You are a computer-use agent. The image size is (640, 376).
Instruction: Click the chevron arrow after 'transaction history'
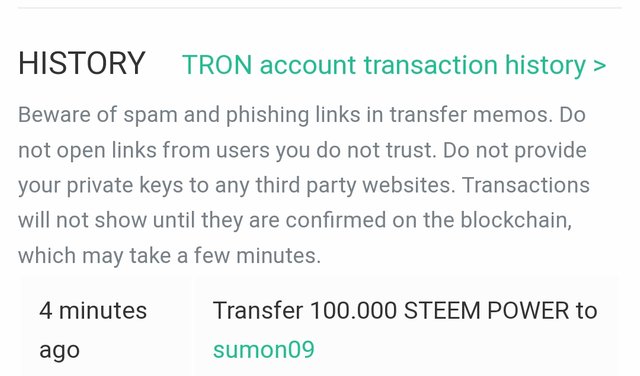(x=600, y=65)
